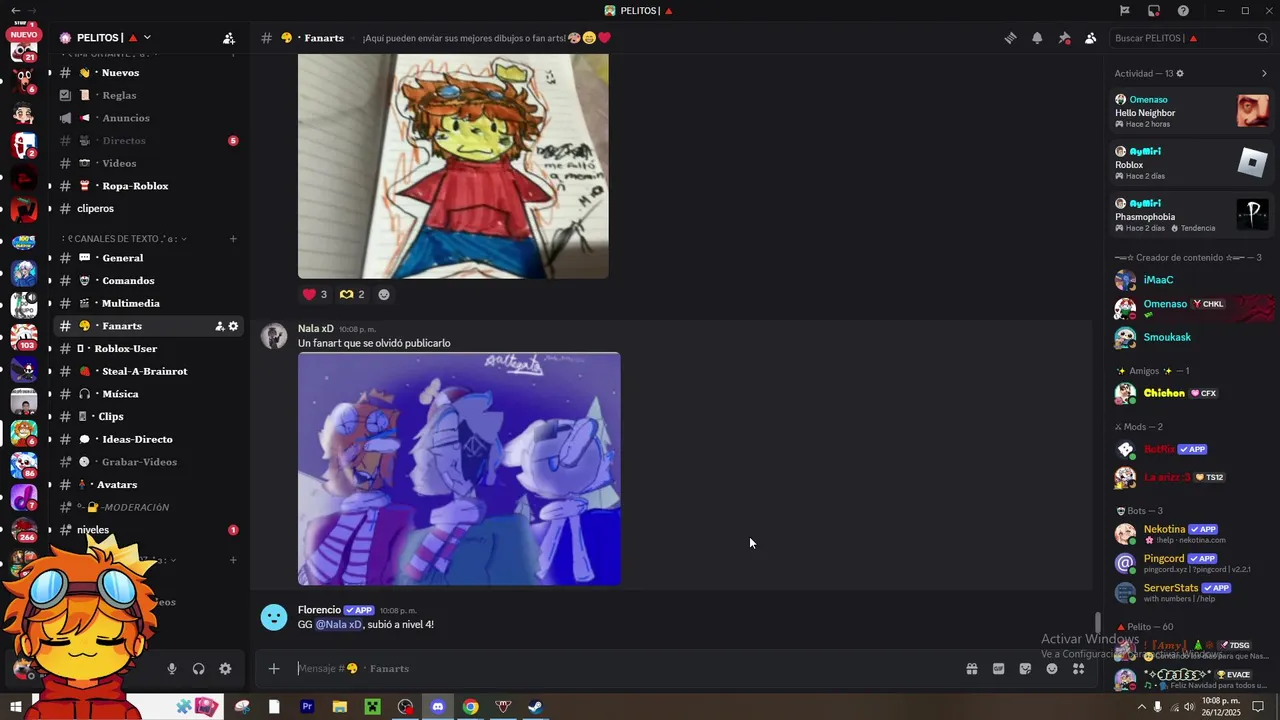Add a reaction with the smiley button
Viewport: 1280px width, 720px height.
coord(384,294)
